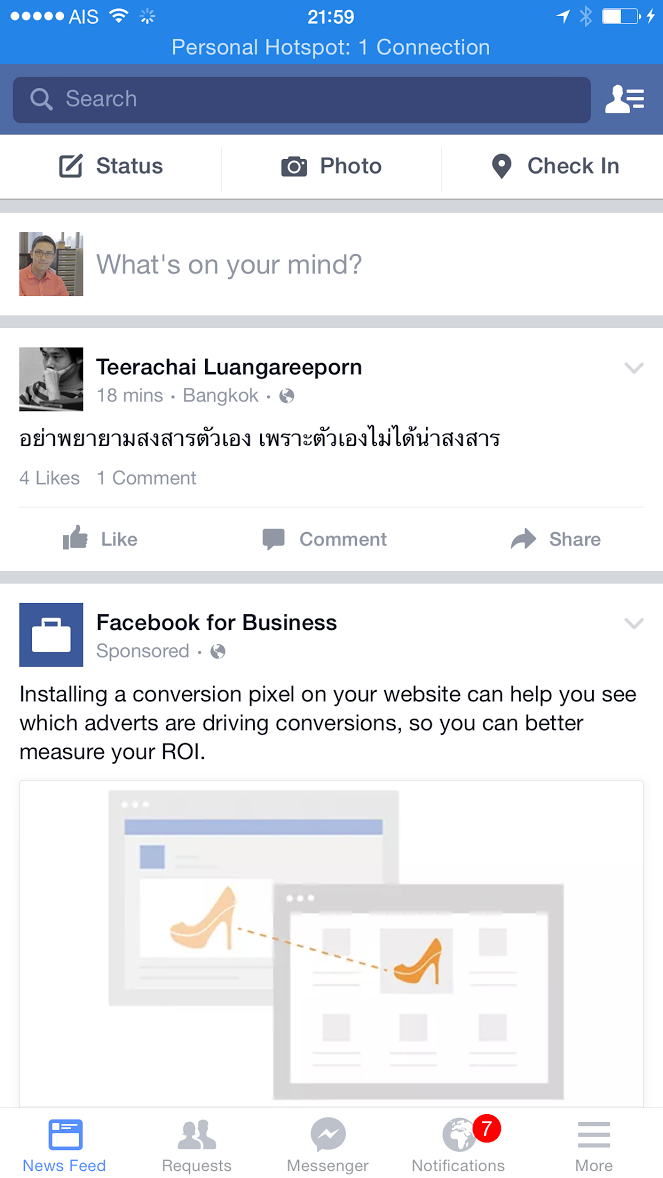Tap the Check In location pin icon
This screenshot has height=1178, width=663.
click(x=501, y=166)
